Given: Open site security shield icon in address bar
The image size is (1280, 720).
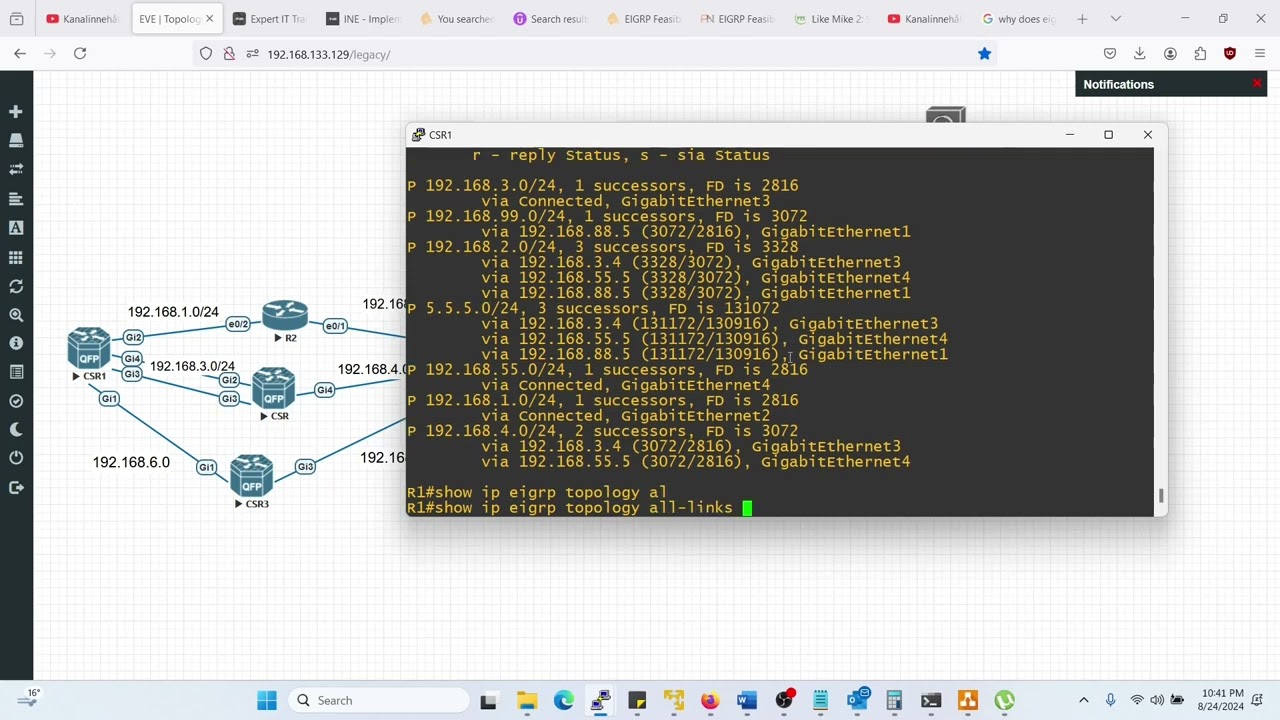Looking at the screenshot, I should (206, 54).
